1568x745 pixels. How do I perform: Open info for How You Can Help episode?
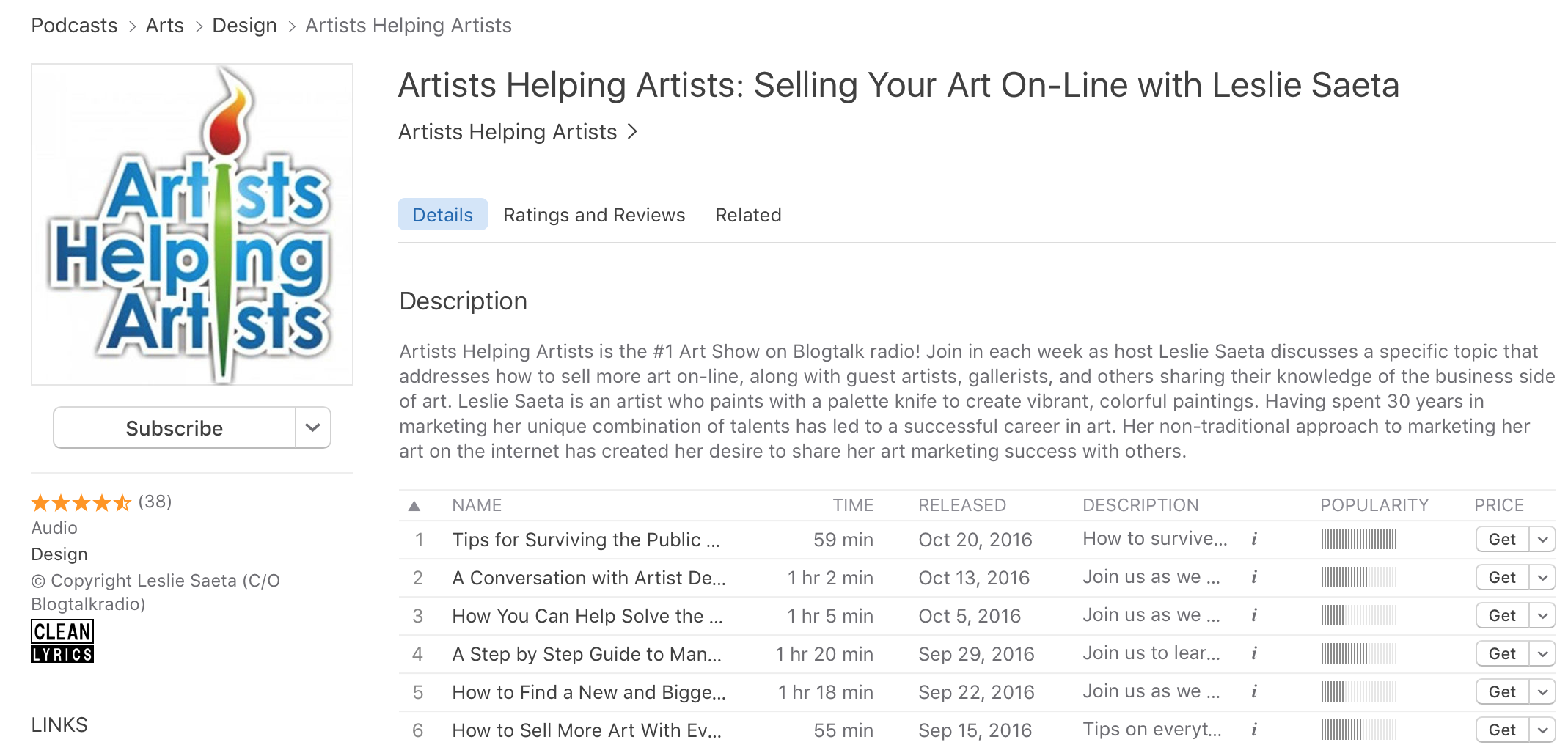coord(1254,615)
